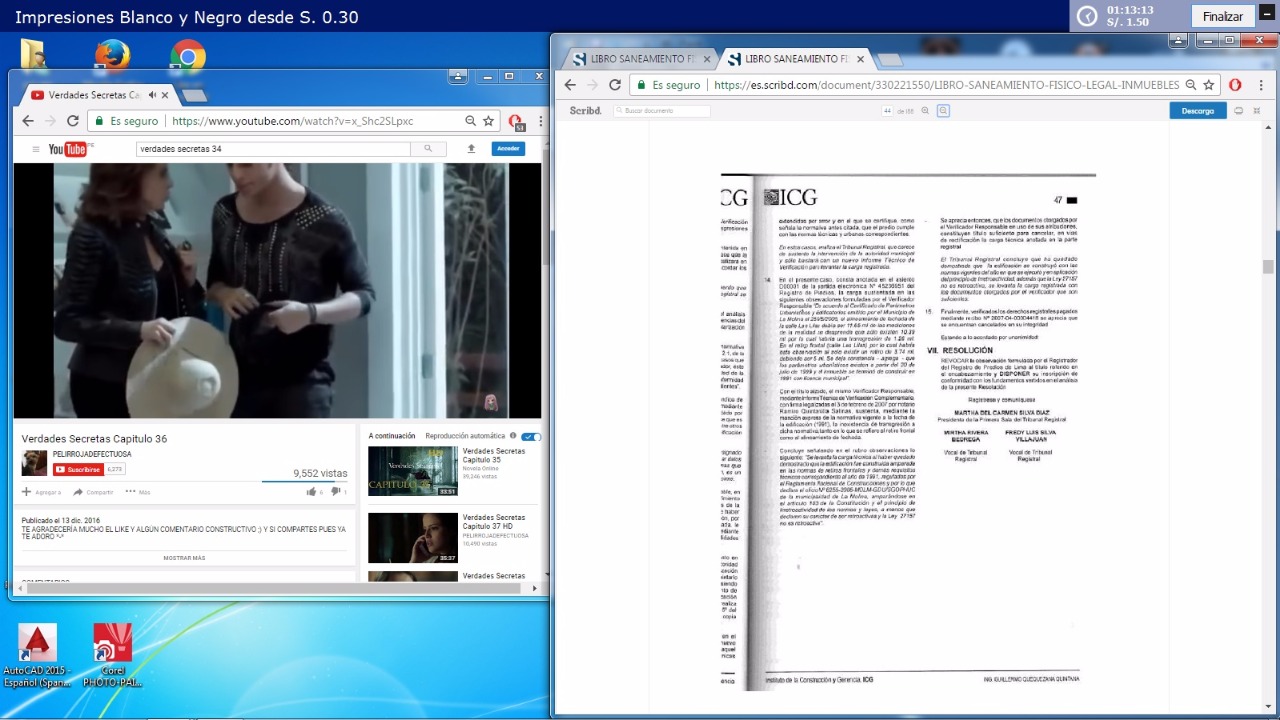This screenshot has height=720, width=1280.
Task: Open the Más options dropdown under video
Action: point(138,492)
